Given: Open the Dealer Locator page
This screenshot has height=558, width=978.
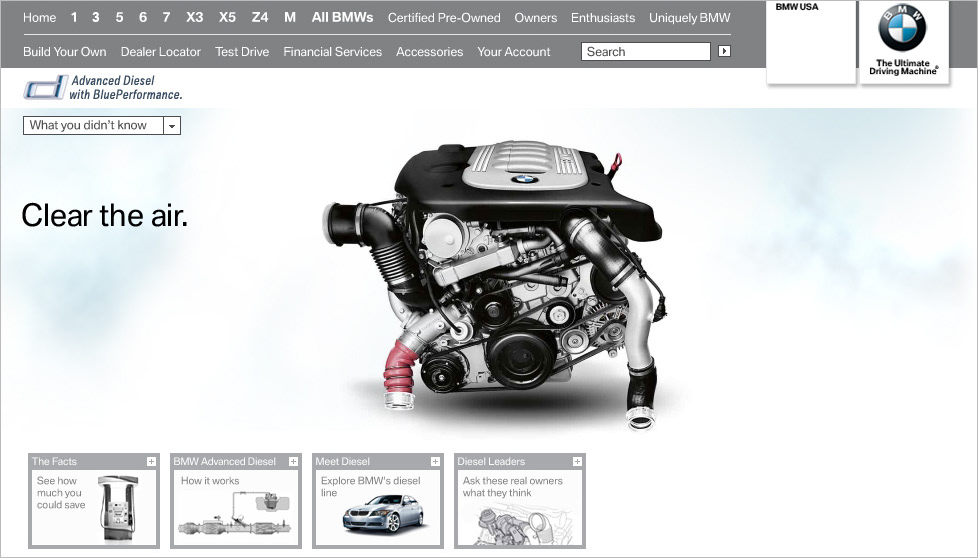Looking at the screenshot, I should [x=160, y=52].
